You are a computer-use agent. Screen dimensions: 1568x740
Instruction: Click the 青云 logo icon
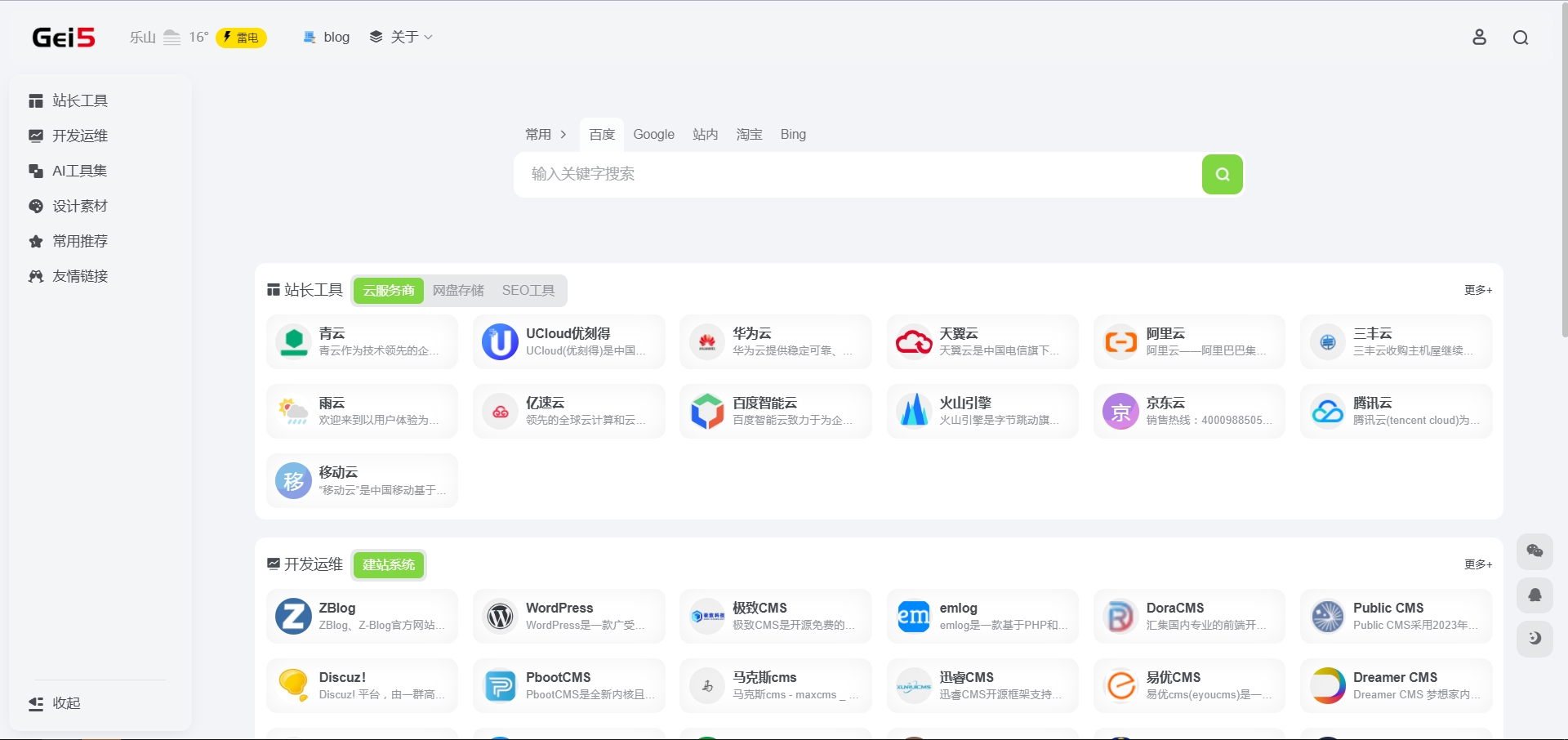(293, 341)
